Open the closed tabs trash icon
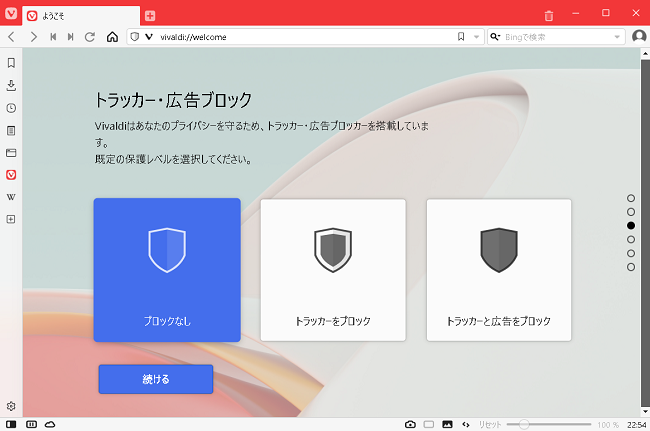 pos(548,16)
